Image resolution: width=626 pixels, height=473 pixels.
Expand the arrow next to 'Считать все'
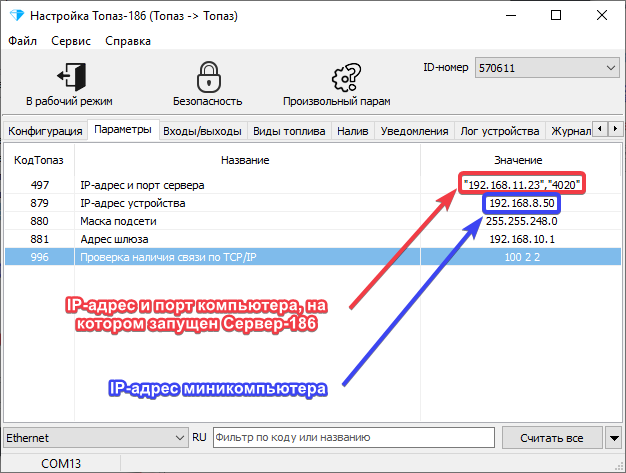click(x=614, y=438)
